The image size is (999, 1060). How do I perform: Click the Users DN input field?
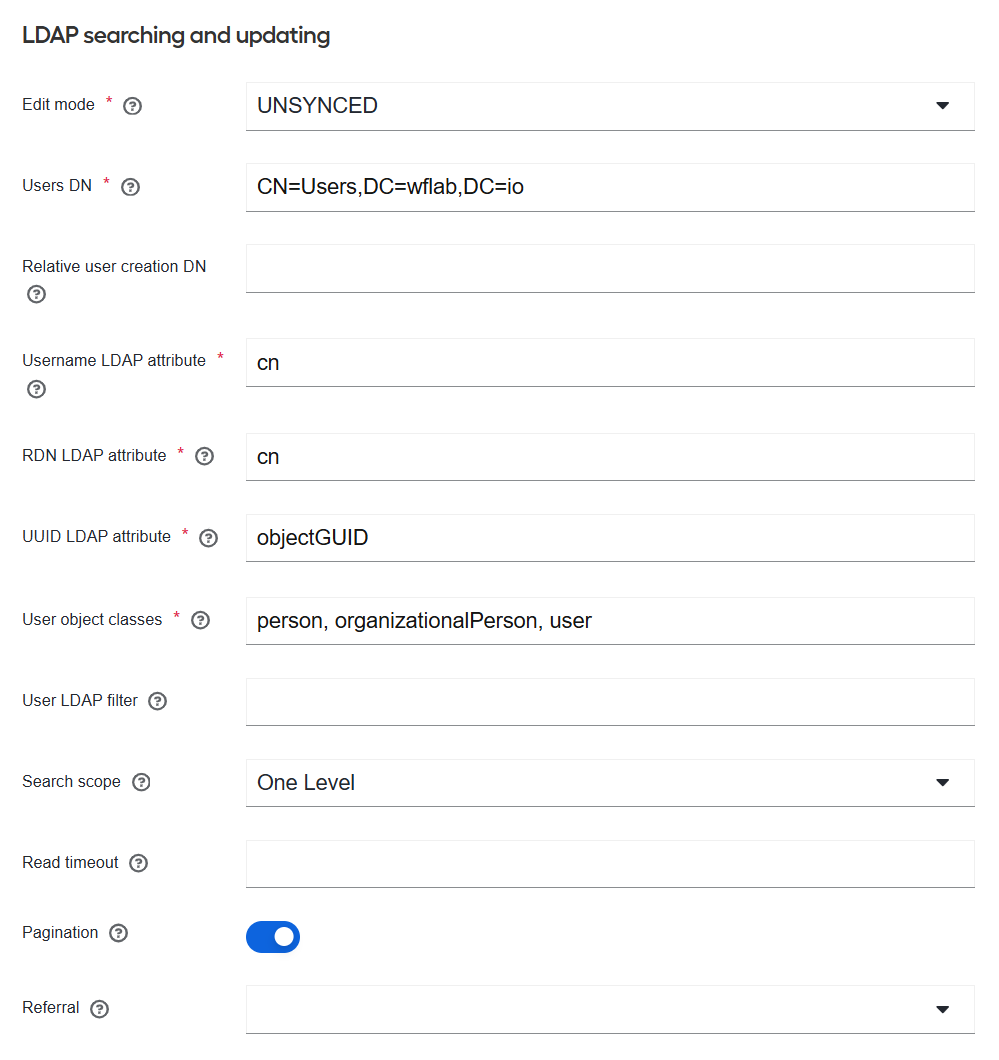click(610, 187)
